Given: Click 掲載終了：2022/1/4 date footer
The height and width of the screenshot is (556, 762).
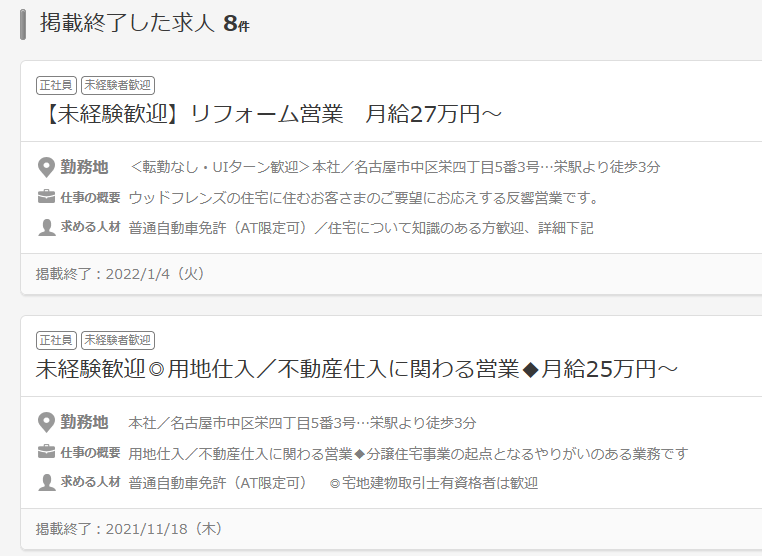Looking at the screenshot, I should coord(121,274).
